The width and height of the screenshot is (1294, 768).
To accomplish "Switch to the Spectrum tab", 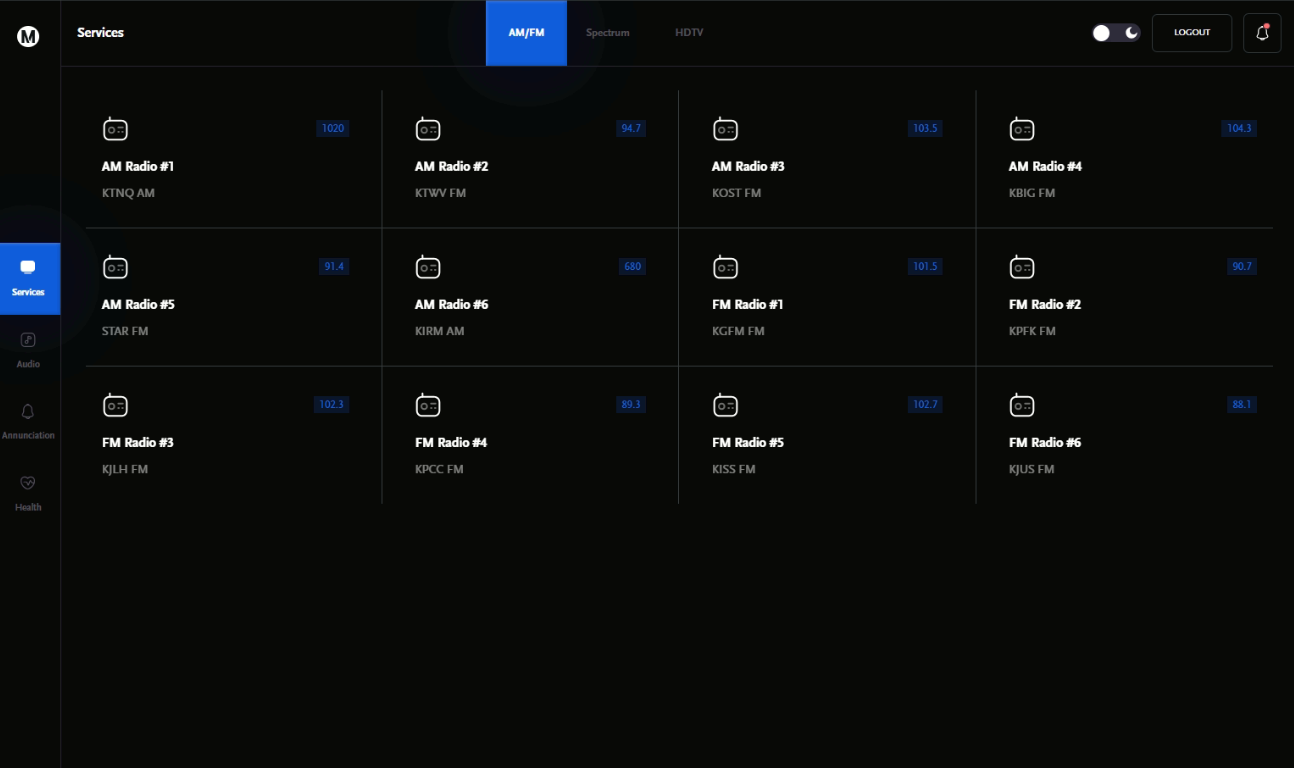I will 608,33.
